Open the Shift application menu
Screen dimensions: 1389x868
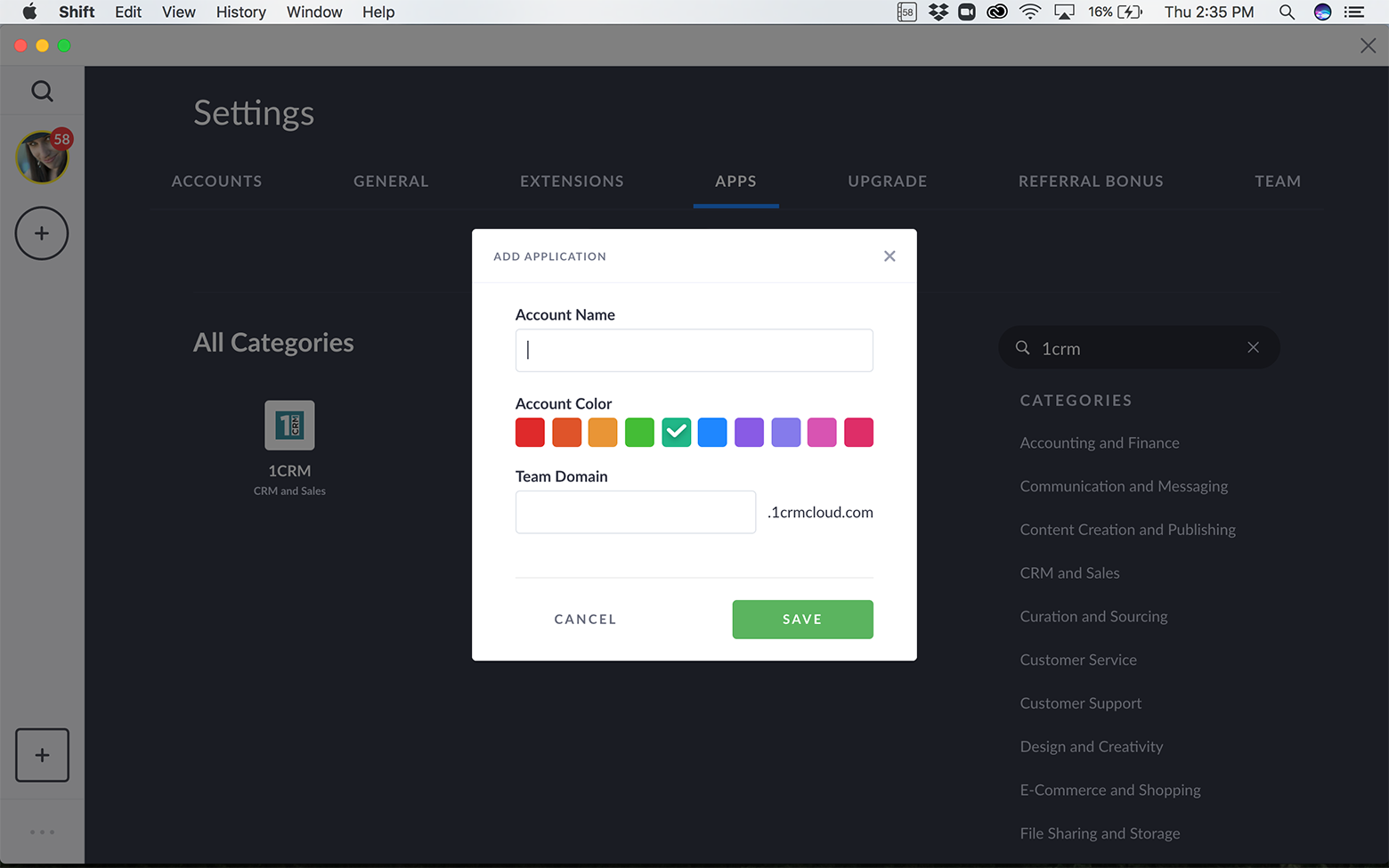77,12
